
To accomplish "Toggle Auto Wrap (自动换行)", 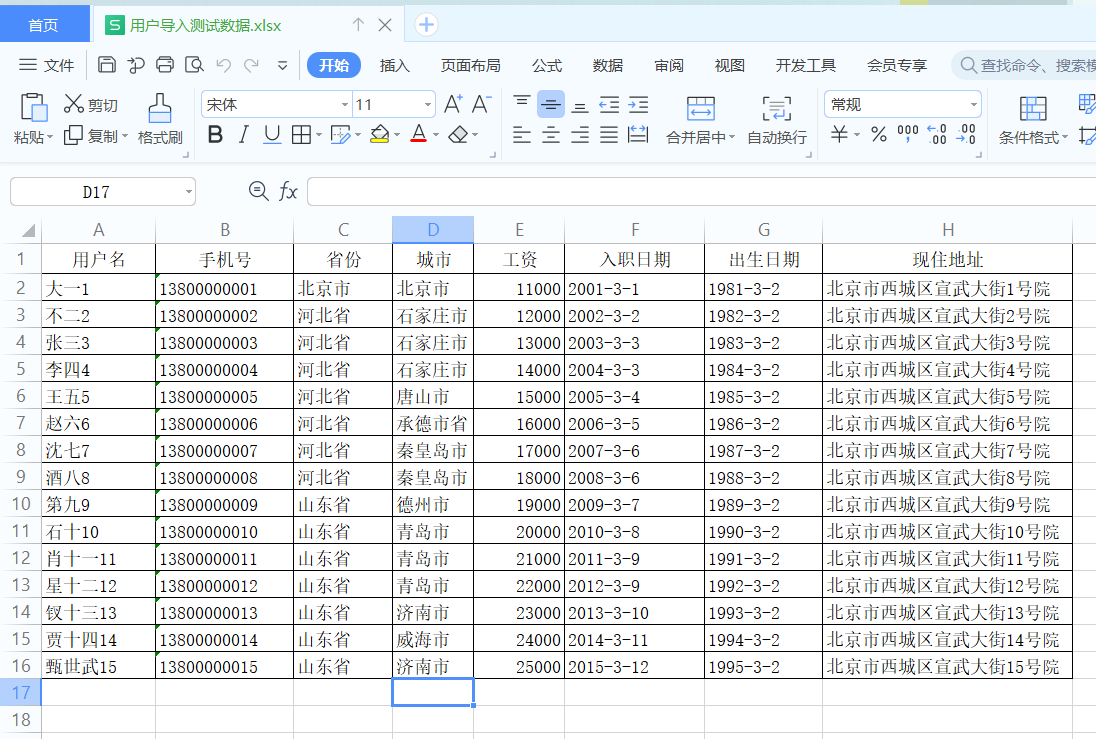I will (777, 120).
